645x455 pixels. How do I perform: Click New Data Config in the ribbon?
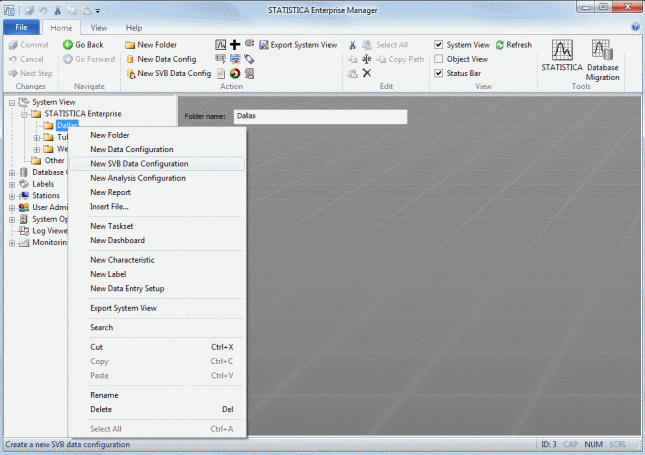point(161,59)
